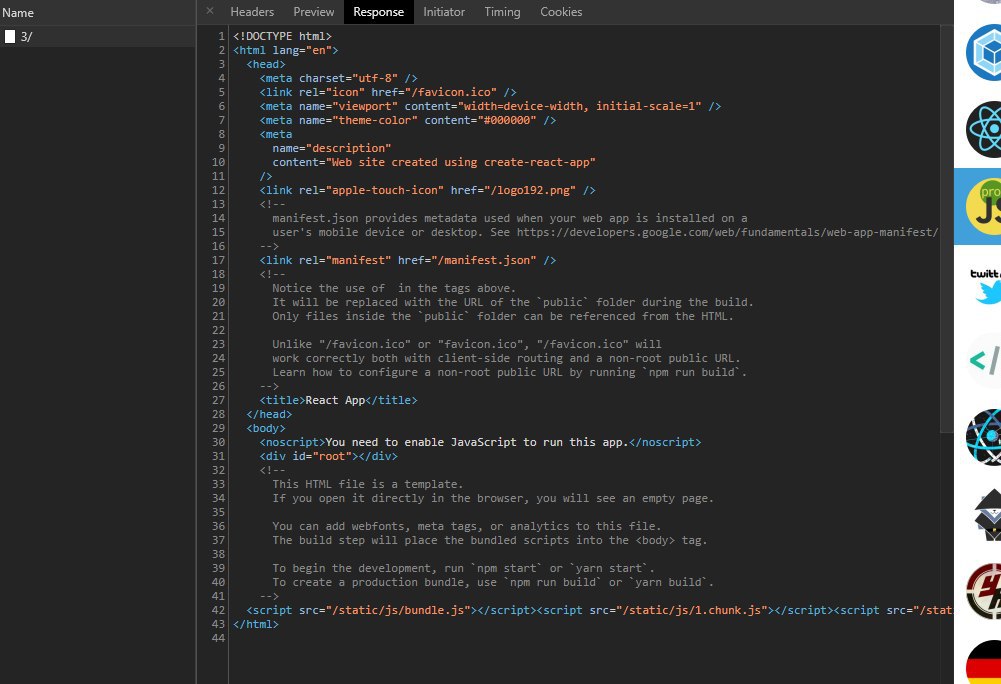Click line number 27 in the gutter
This screenshot has height=684, width=1001.
[218, 400]
